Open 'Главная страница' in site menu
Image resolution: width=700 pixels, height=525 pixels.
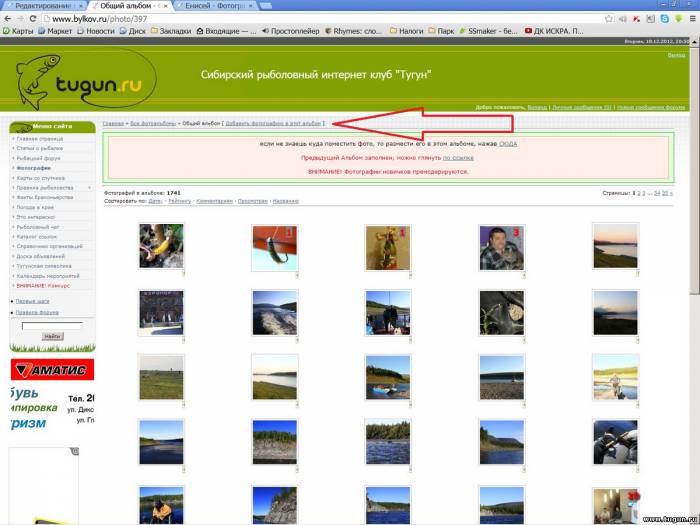[x=40, y=139]
